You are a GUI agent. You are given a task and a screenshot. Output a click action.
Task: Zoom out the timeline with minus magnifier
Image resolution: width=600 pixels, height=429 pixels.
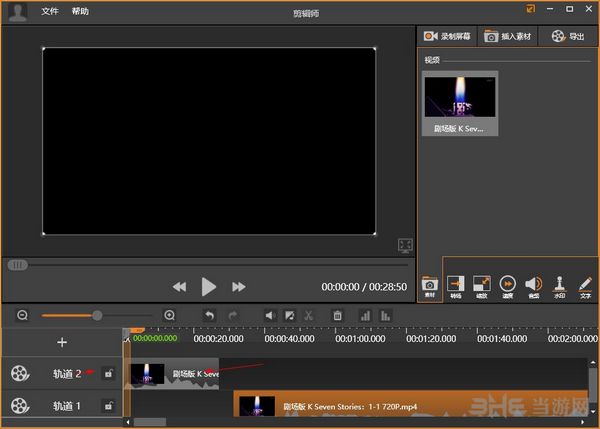click(x=23, y=315)
